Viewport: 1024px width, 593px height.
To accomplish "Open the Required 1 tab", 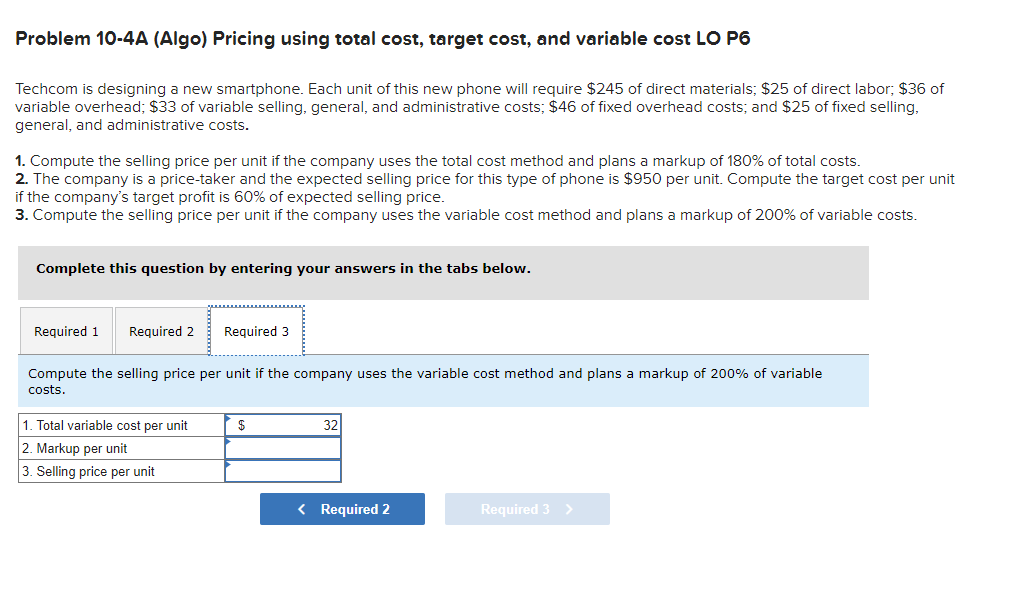I will [x=66, y=331].
